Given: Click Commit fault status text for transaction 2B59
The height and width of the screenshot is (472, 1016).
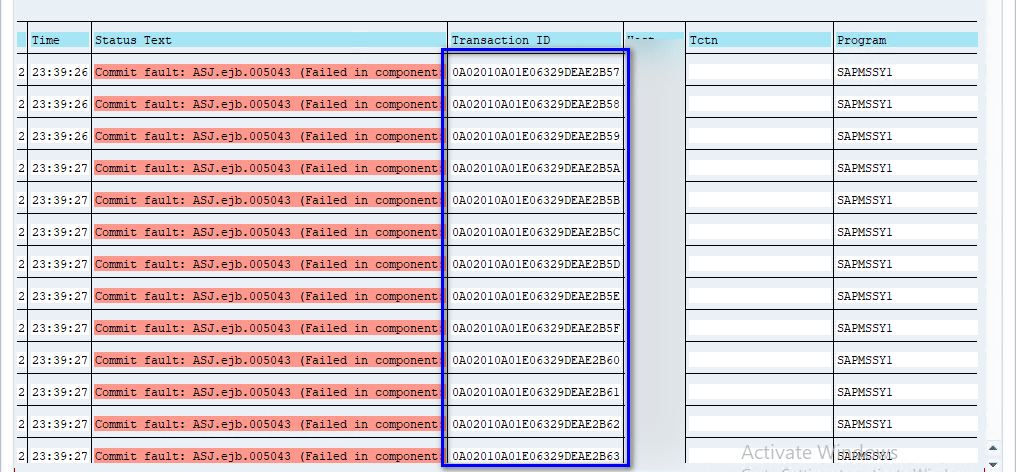Looking at the screenshot, I should pyautogui.click(x=266, y=136).
